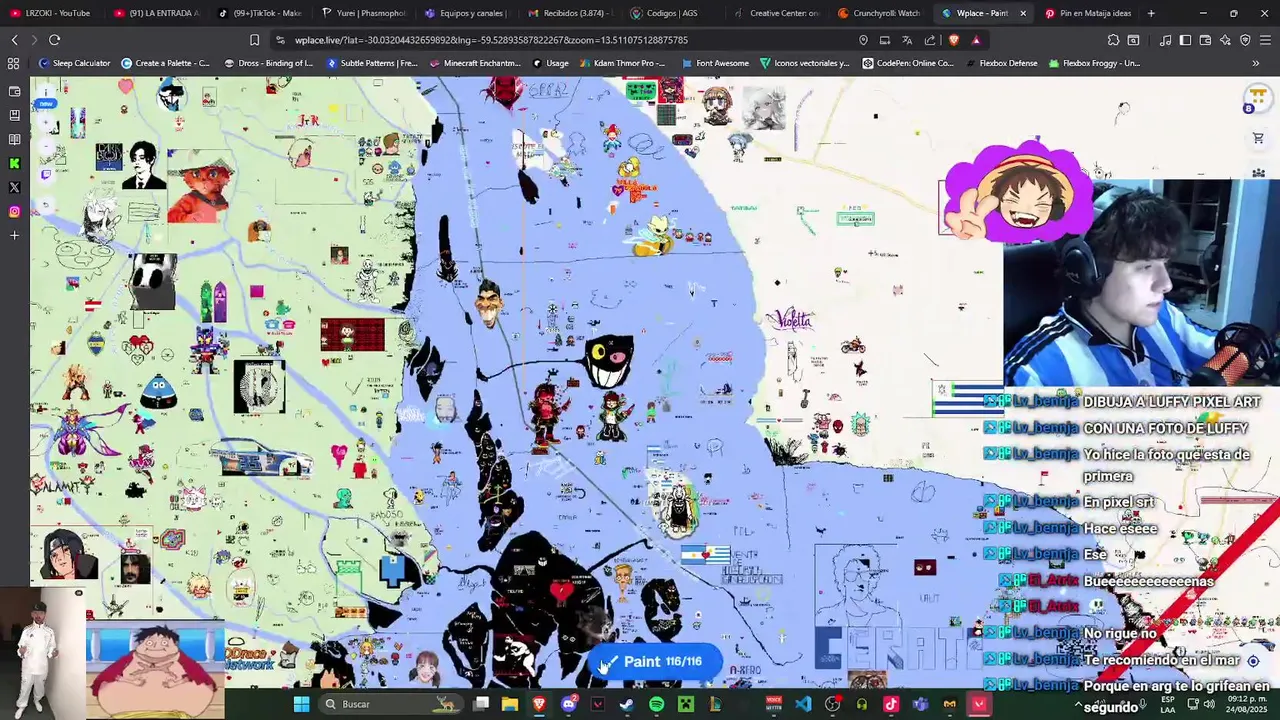Viewport: 1280px width, 720px height.
Task: Open the Kick sidebar shortcut
Action: [14, 164]
